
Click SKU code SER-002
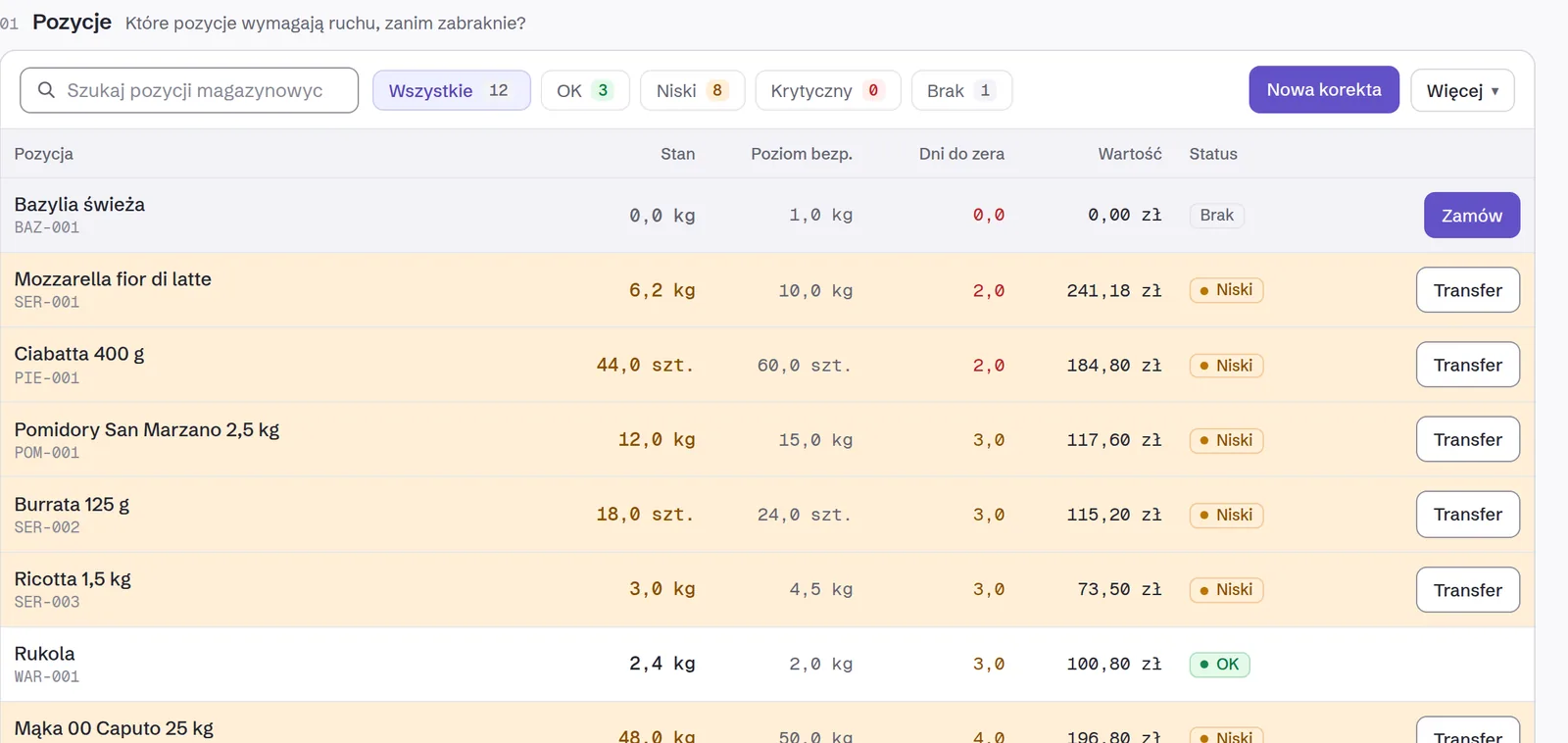pos(47,527)
